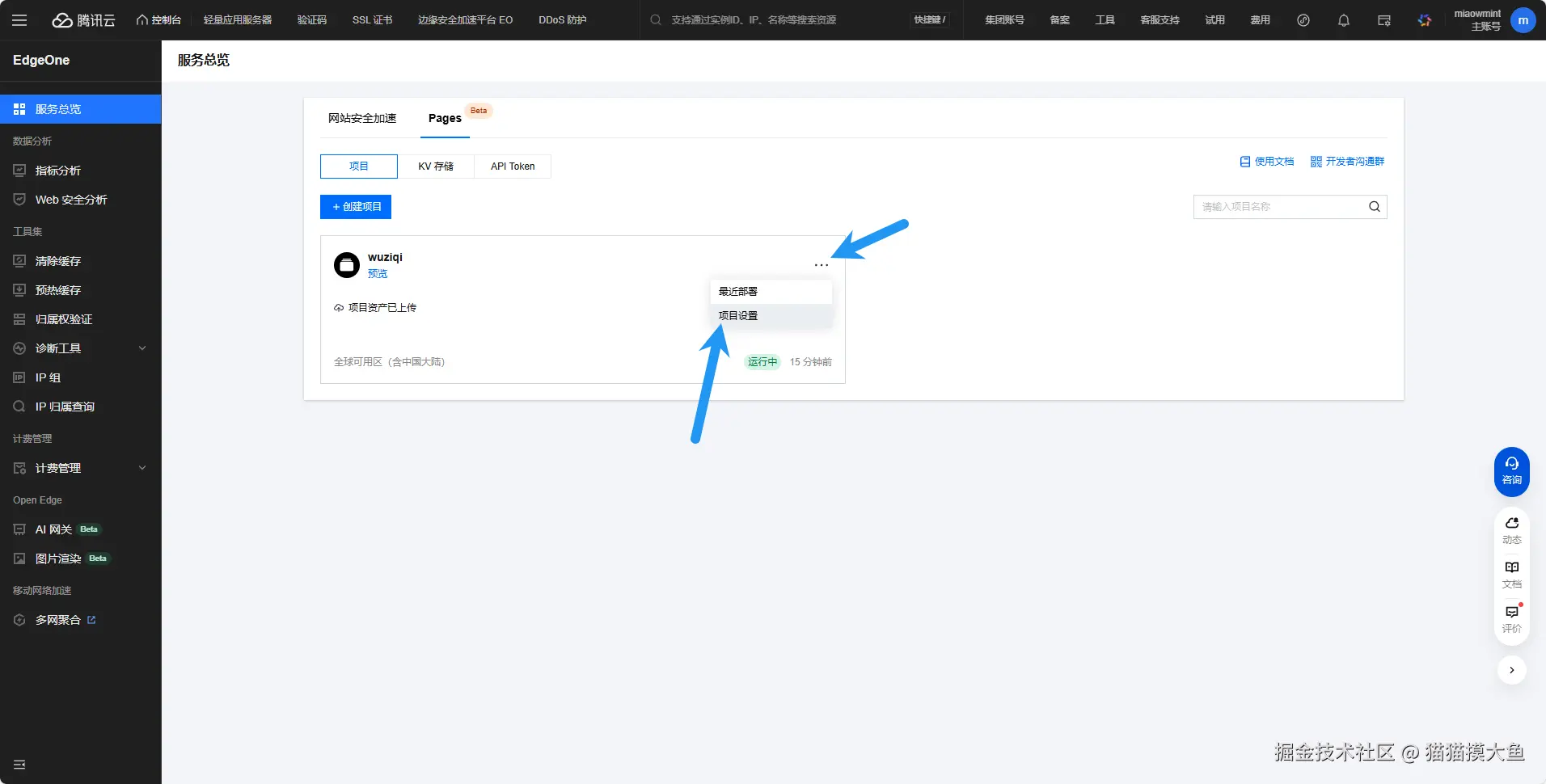The height and width of the screenshot is (784, 1546).
Task: Click the project search magnifier icon
Action: (x=1375, y=207)
